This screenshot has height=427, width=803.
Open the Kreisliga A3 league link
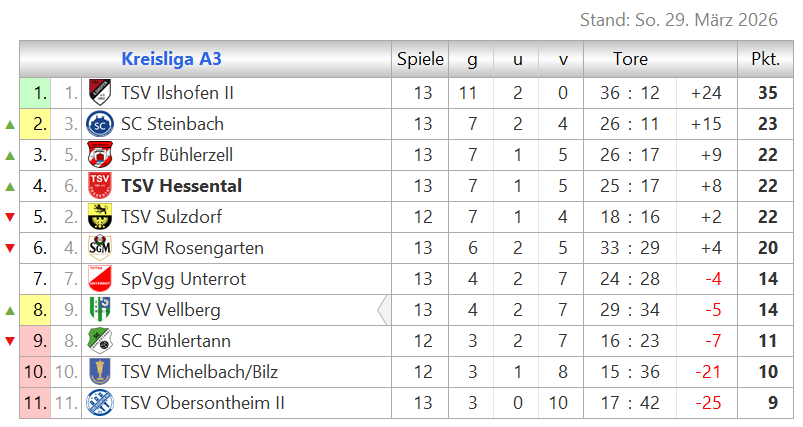(171, 59)
